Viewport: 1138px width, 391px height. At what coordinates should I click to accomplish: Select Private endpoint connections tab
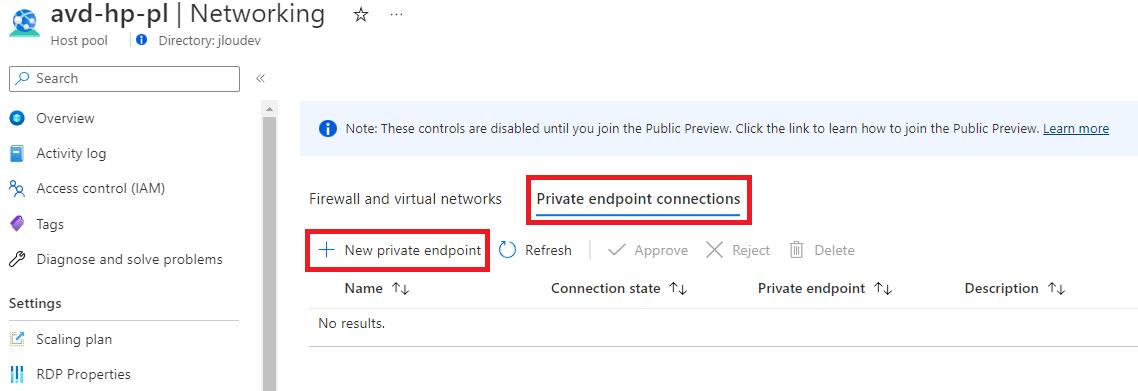[x=639, y=199]
